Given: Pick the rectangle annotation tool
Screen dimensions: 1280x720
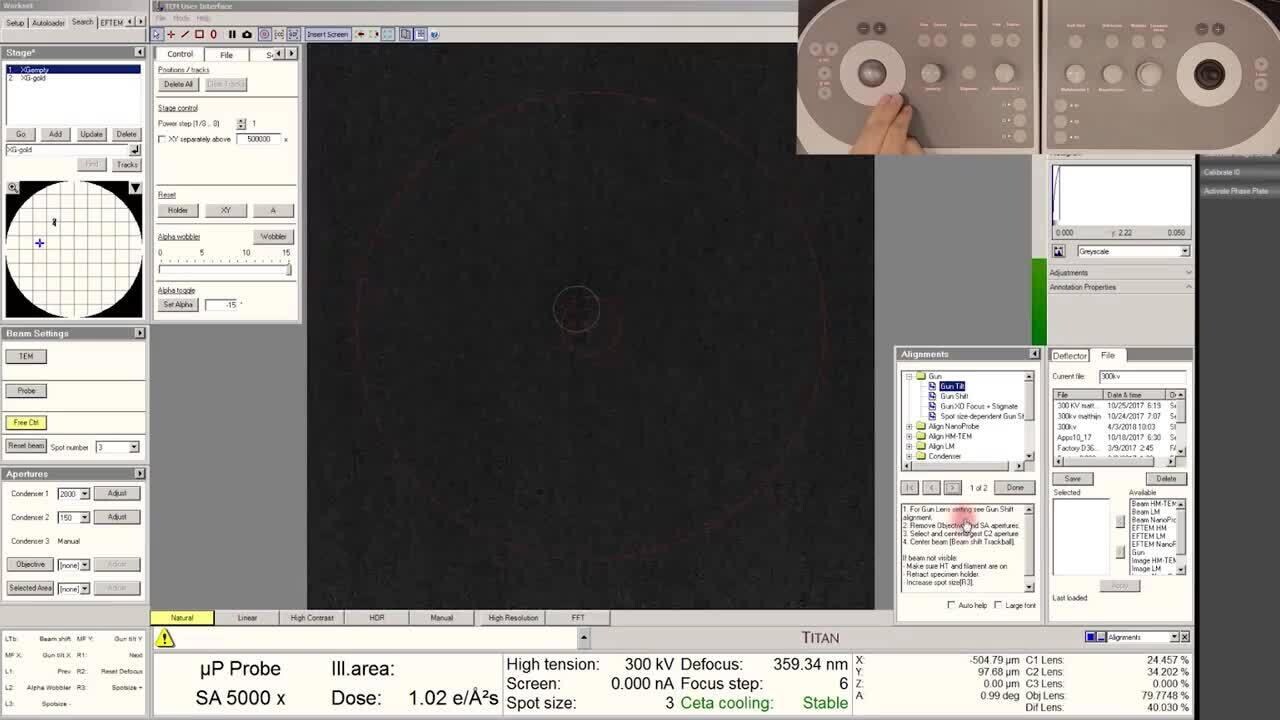Looking at the screenshot, I should coord(199,34).
